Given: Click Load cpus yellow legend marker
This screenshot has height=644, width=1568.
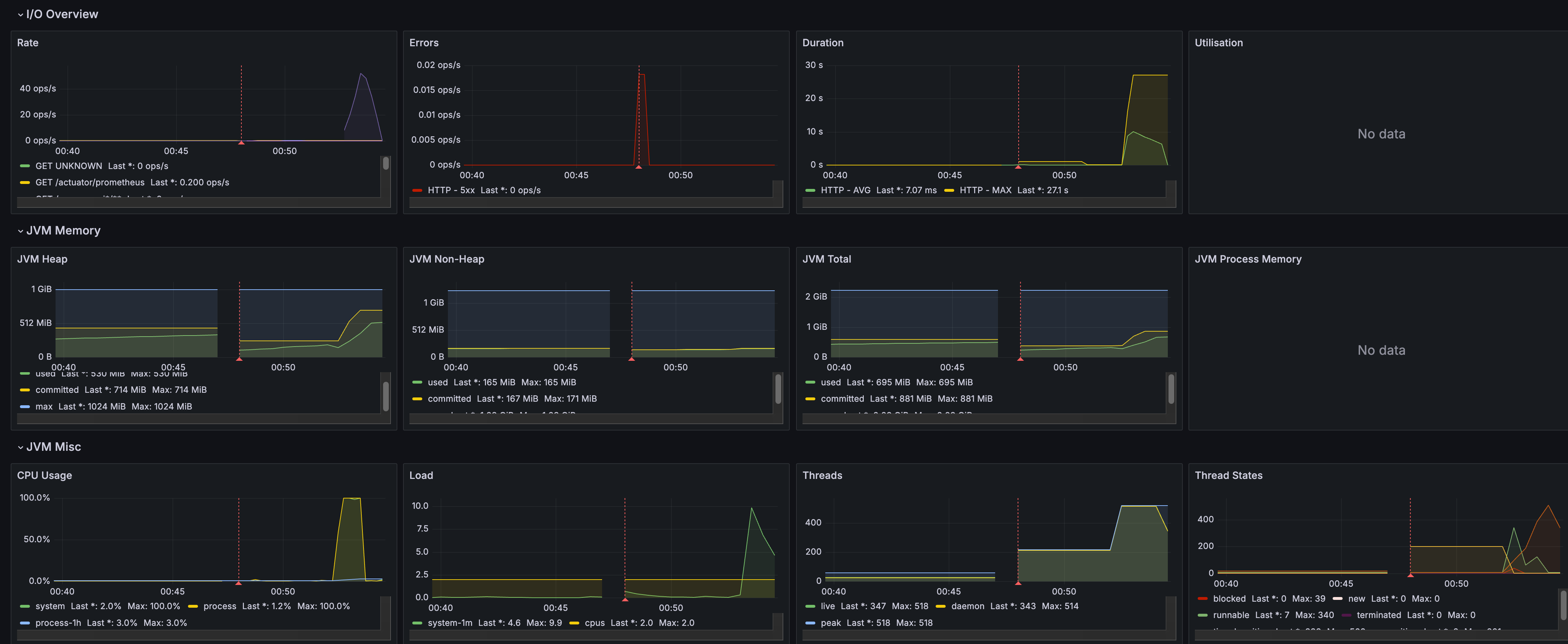Looking at the screenshot, I should pyautogui.click(x=574, y=623).
